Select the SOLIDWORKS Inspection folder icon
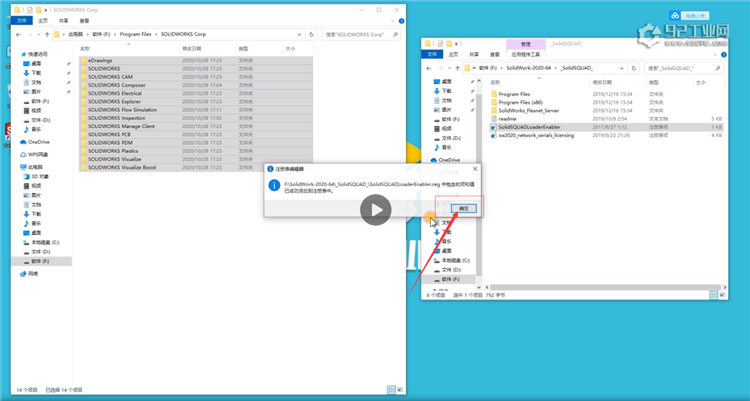Image resolution: width=750 pixels, height=401 pixels. [83, 118]
